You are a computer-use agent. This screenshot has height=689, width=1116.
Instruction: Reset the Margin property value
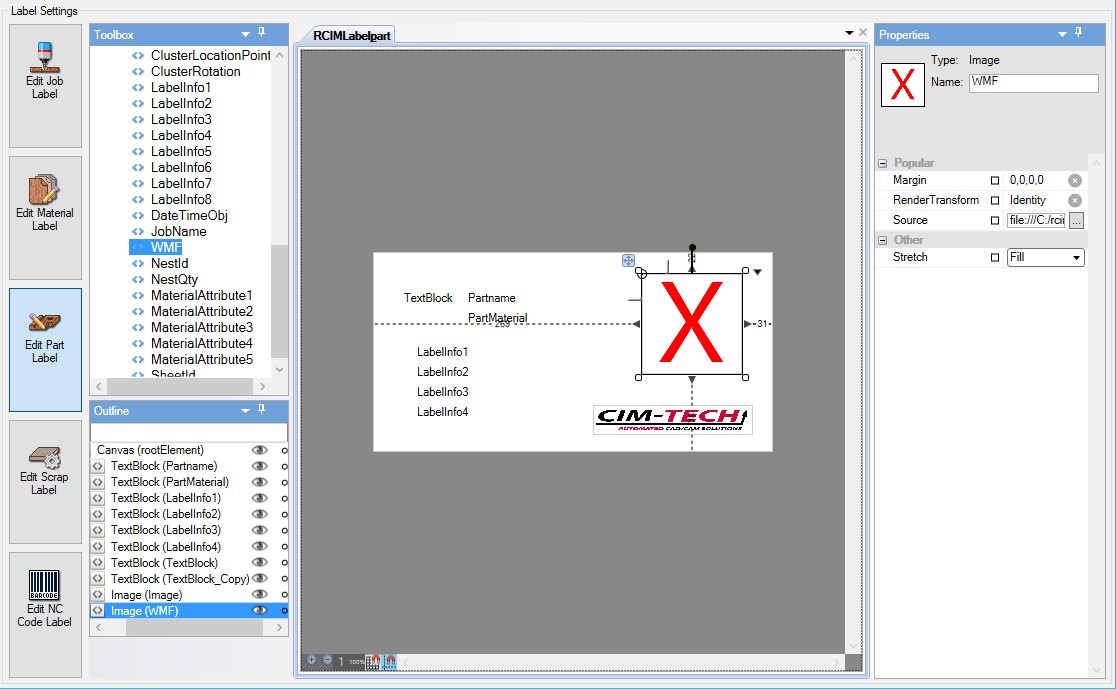(x=1075, y=181)
